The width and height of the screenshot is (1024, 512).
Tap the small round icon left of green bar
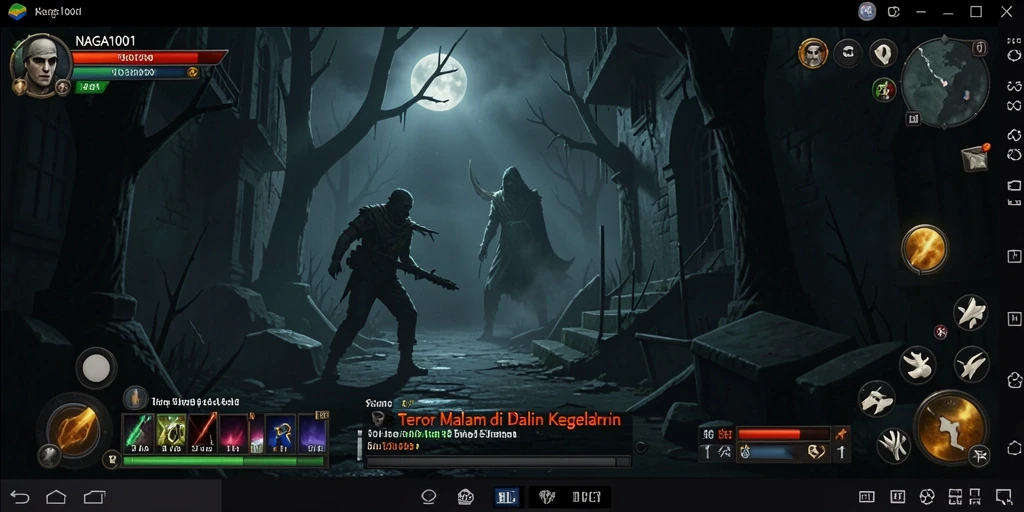click(111, 461)
